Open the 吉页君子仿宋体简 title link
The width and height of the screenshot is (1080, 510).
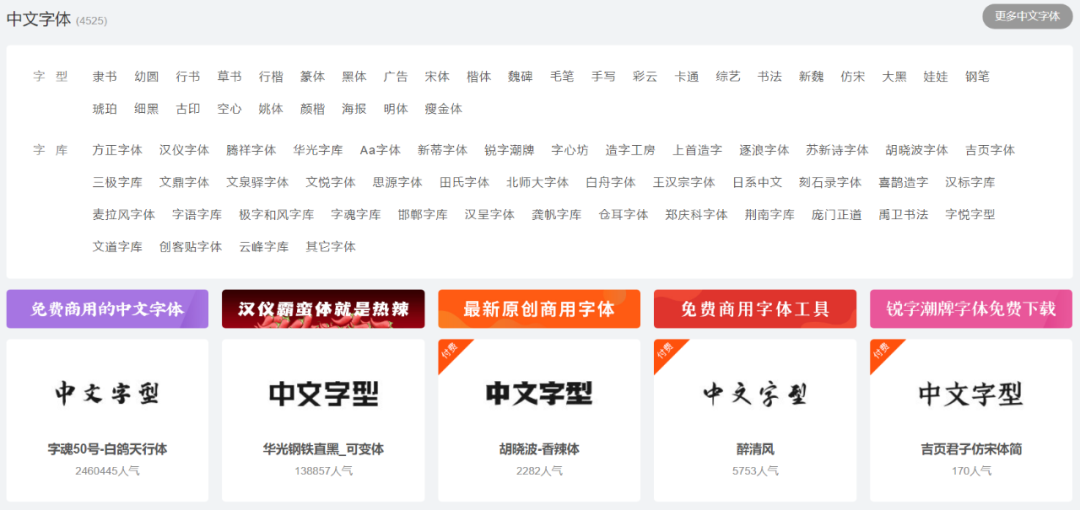(971, 449)
